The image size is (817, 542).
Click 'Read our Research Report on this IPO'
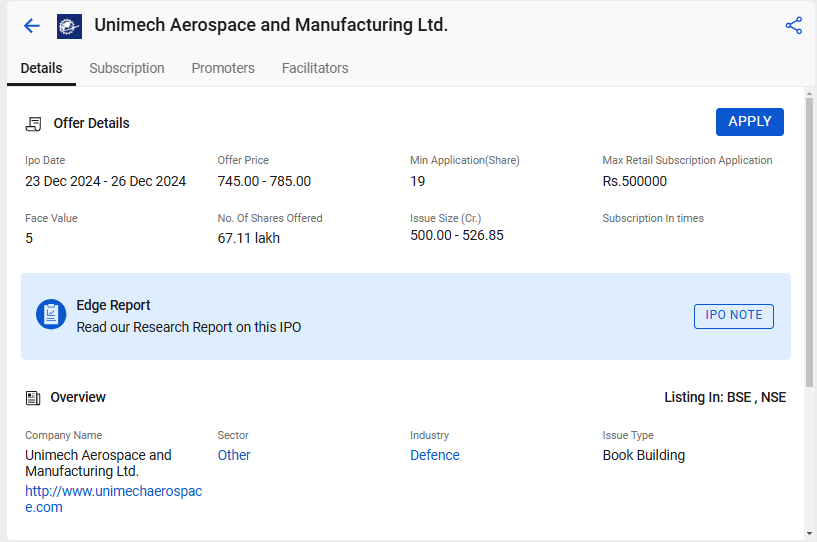pyautogui.click(x=189, y=327)
